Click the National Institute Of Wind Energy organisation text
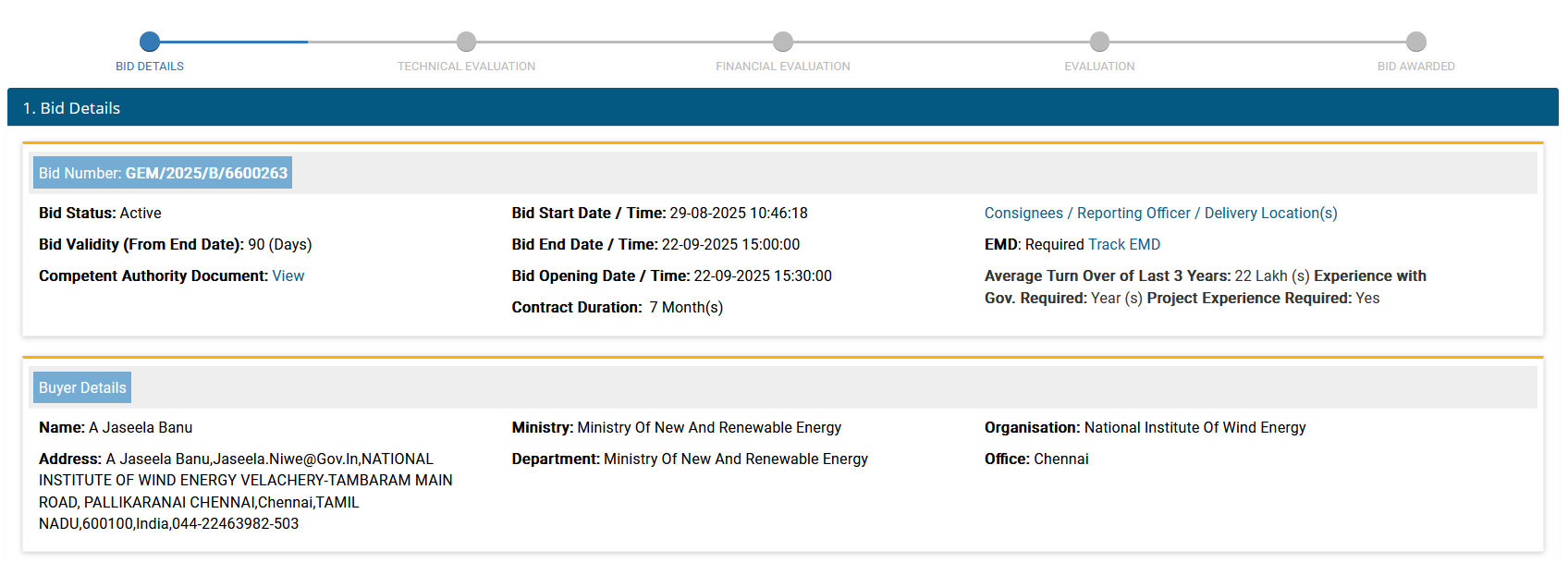Viewport: 1568px width, 563px height. (x=1194, y=427)
